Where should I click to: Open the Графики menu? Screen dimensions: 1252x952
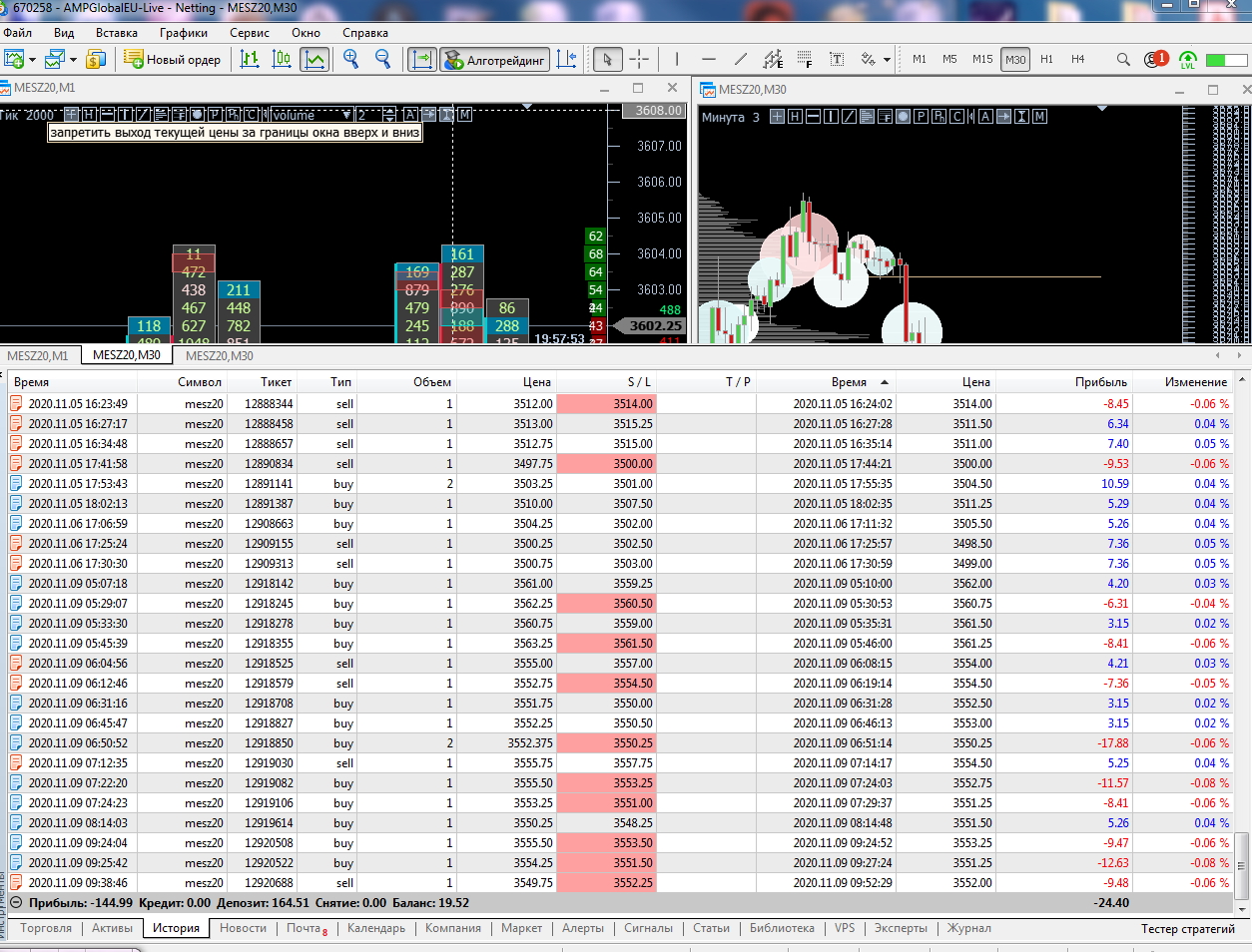click(x=184, y=33)
